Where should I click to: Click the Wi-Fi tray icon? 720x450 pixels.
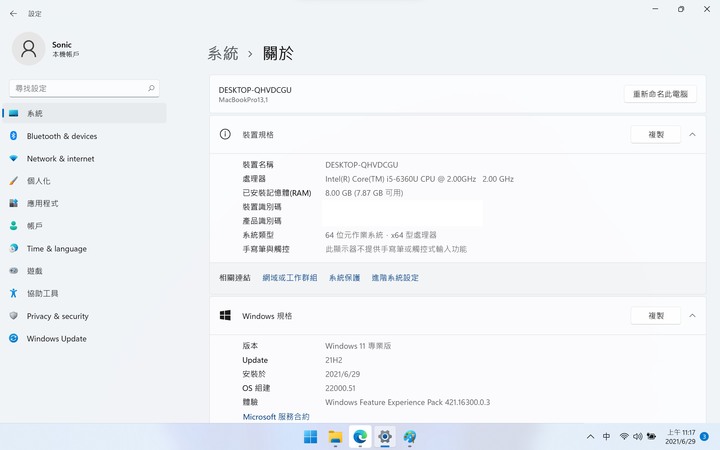click(x=624, y=437)
